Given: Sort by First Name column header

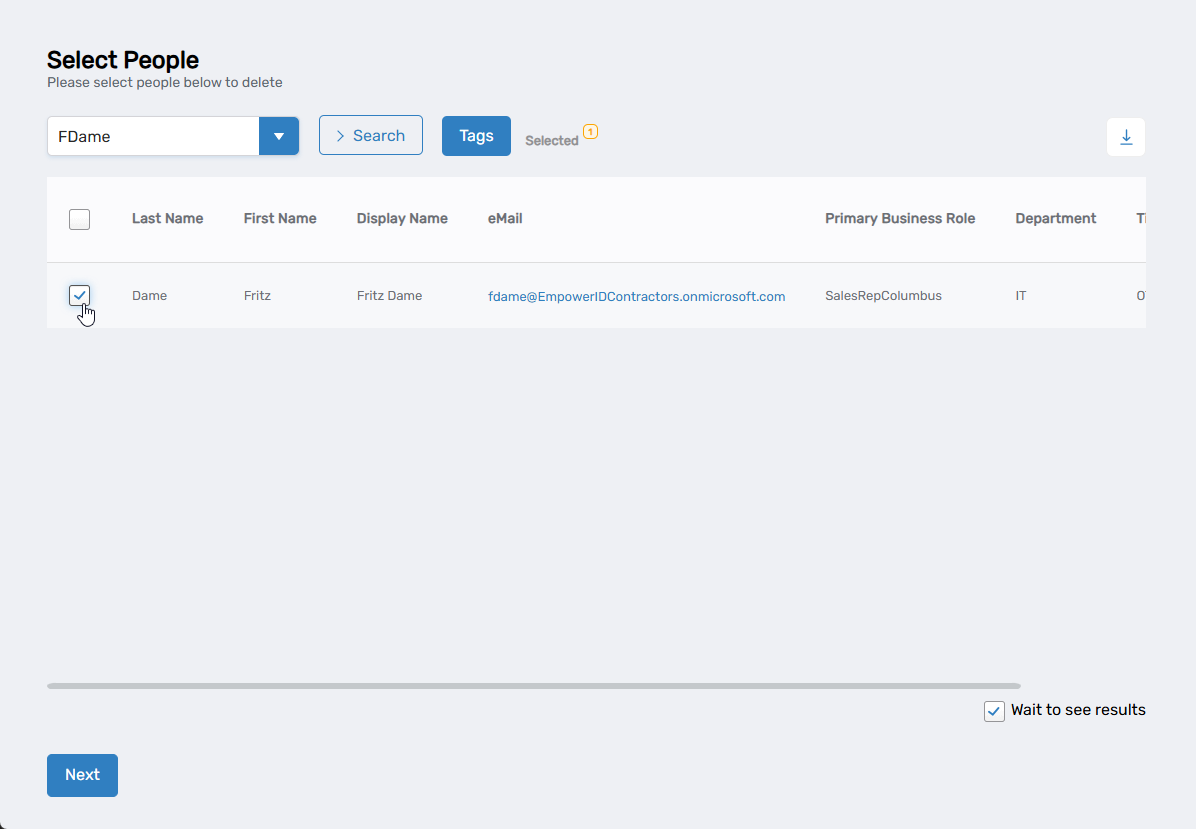Looking at the screenshot, I should point(280,219).
